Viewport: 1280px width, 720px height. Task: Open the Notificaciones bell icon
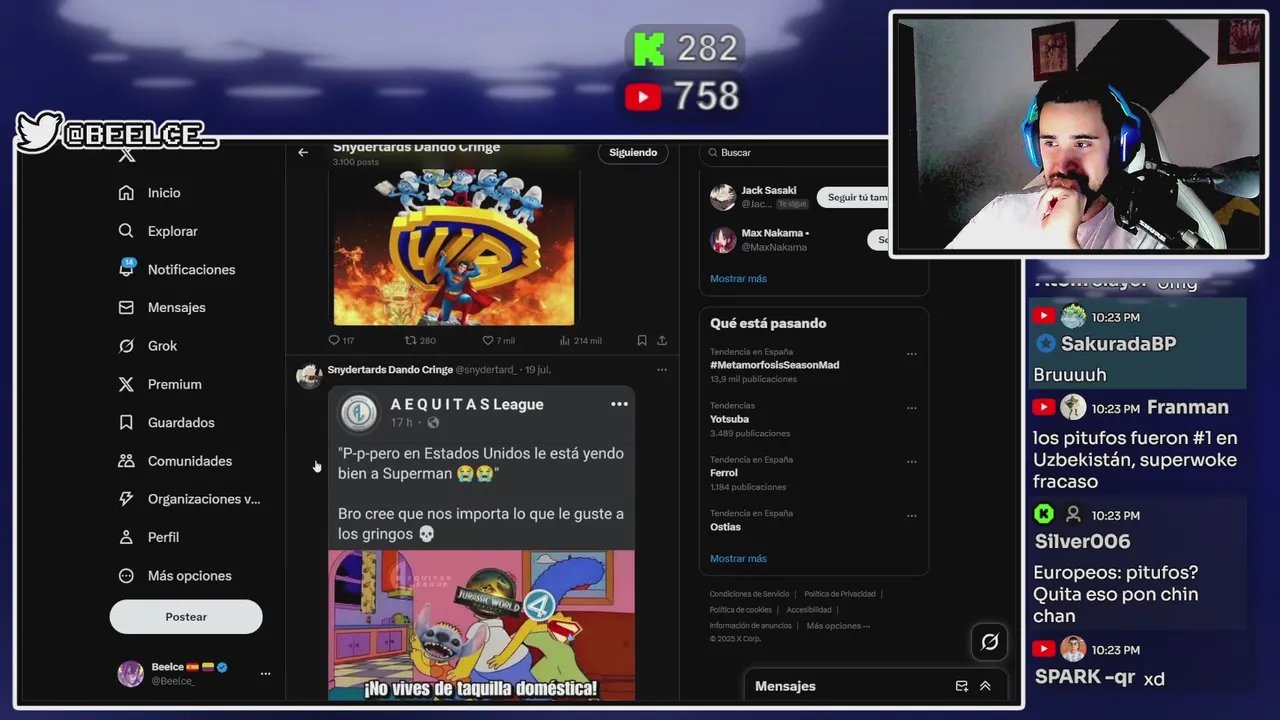click(x=126, y=269)
